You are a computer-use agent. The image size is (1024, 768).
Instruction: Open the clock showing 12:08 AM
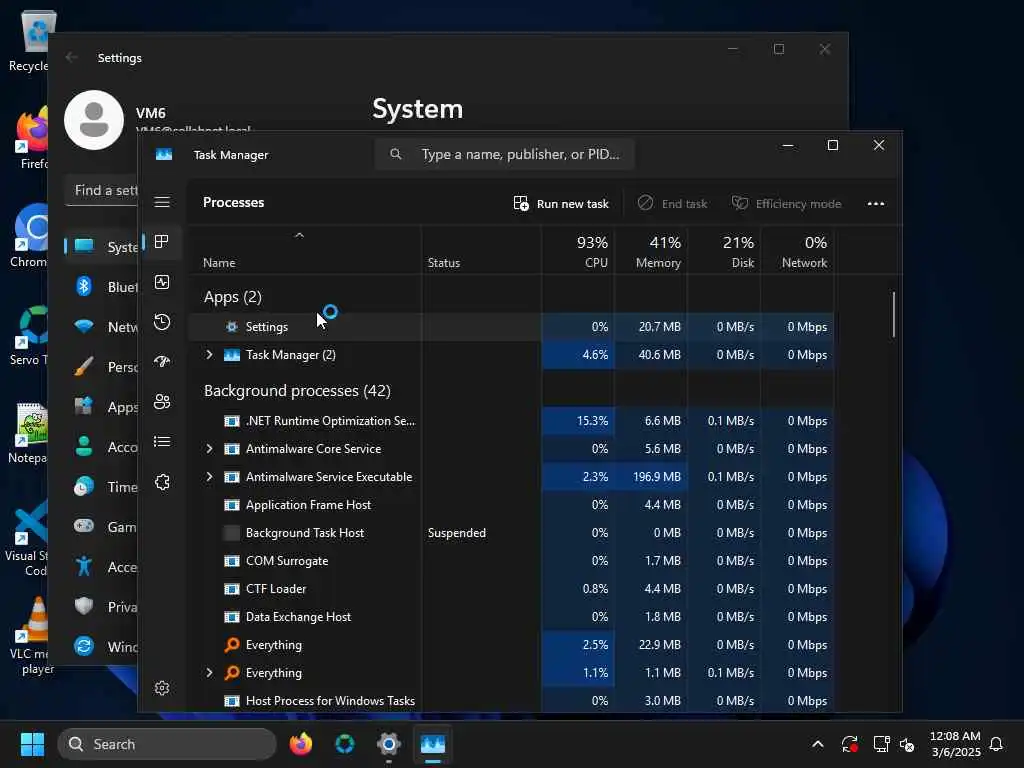point(955,744)
